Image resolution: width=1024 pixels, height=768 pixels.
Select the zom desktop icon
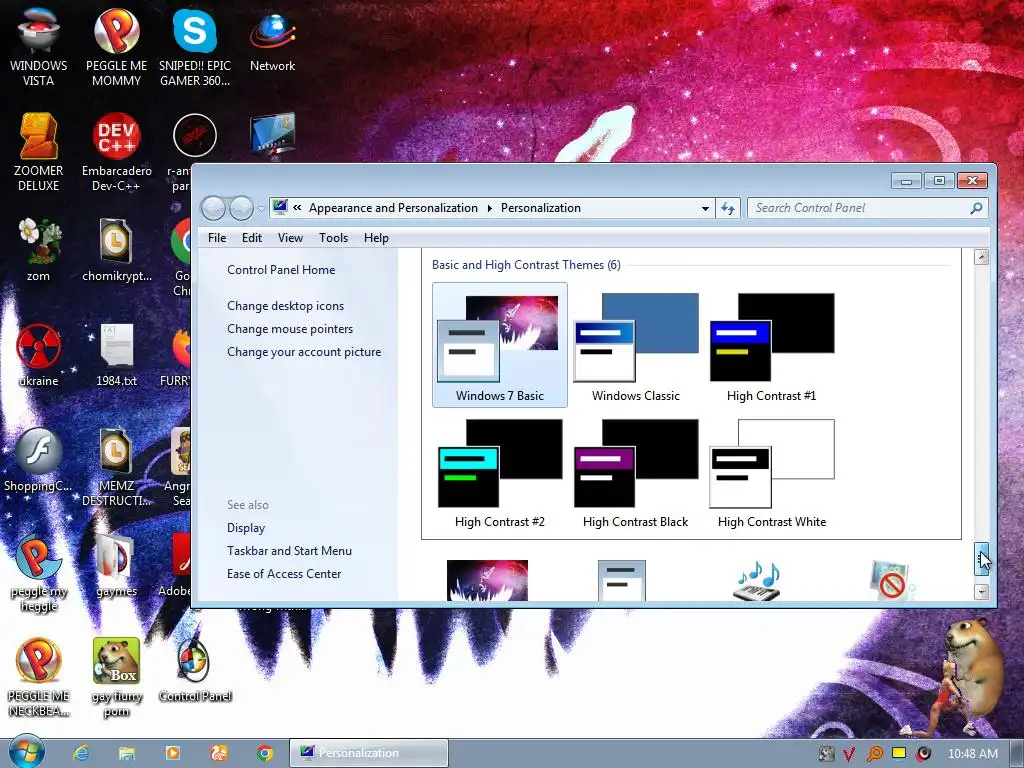[39, 250]
